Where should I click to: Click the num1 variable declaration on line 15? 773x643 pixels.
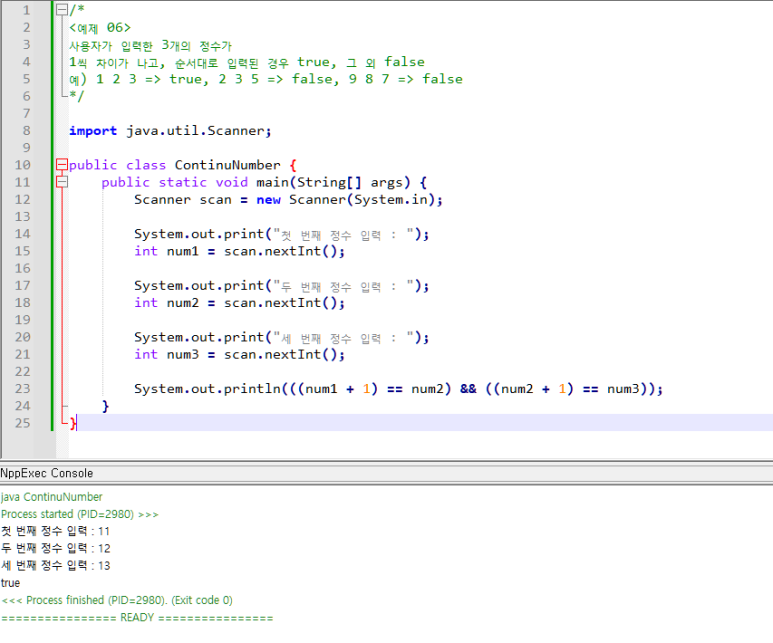[182, 251]
